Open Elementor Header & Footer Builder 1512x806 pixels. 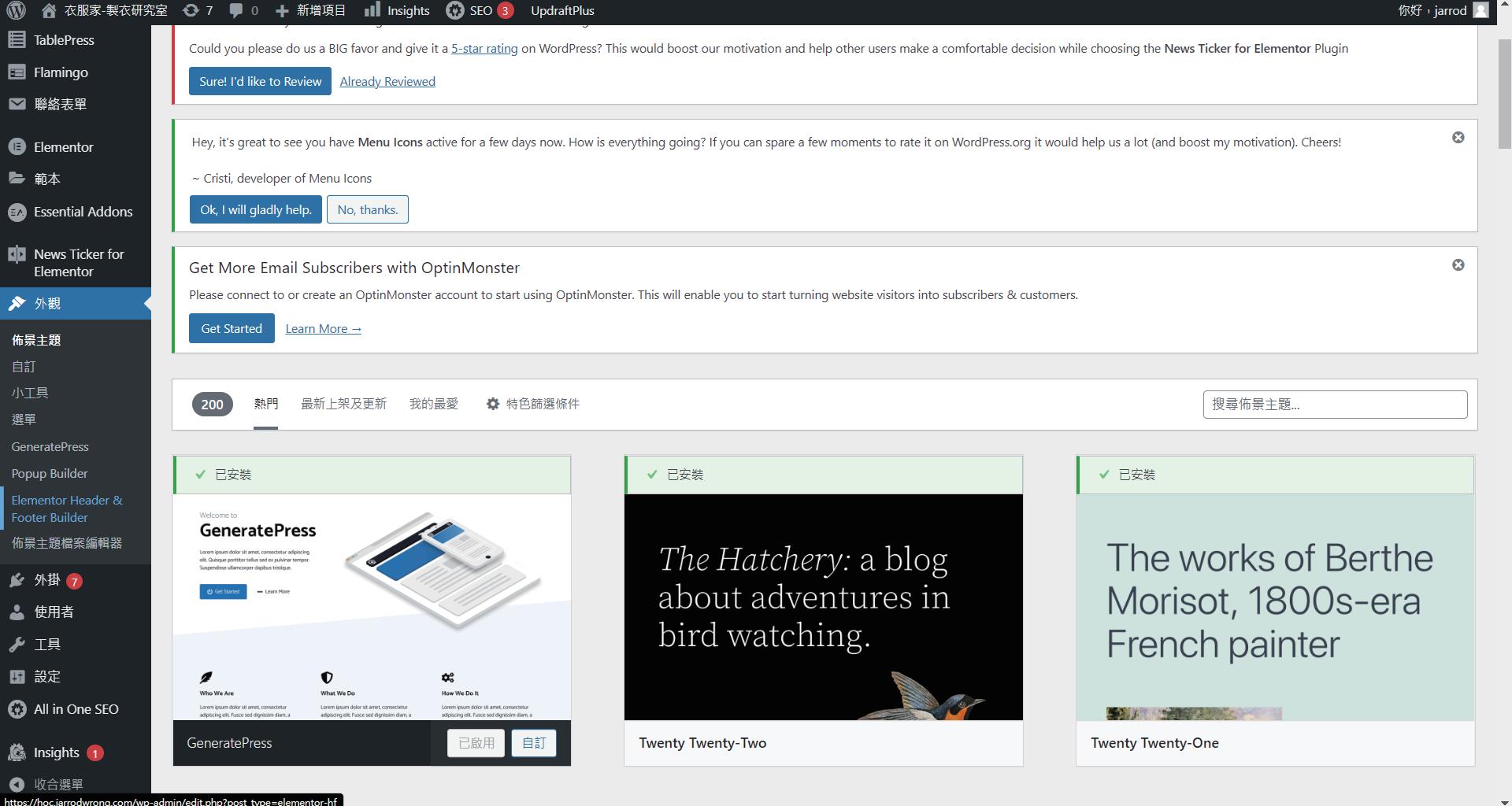pyautogui.click(x=67, y=508)
